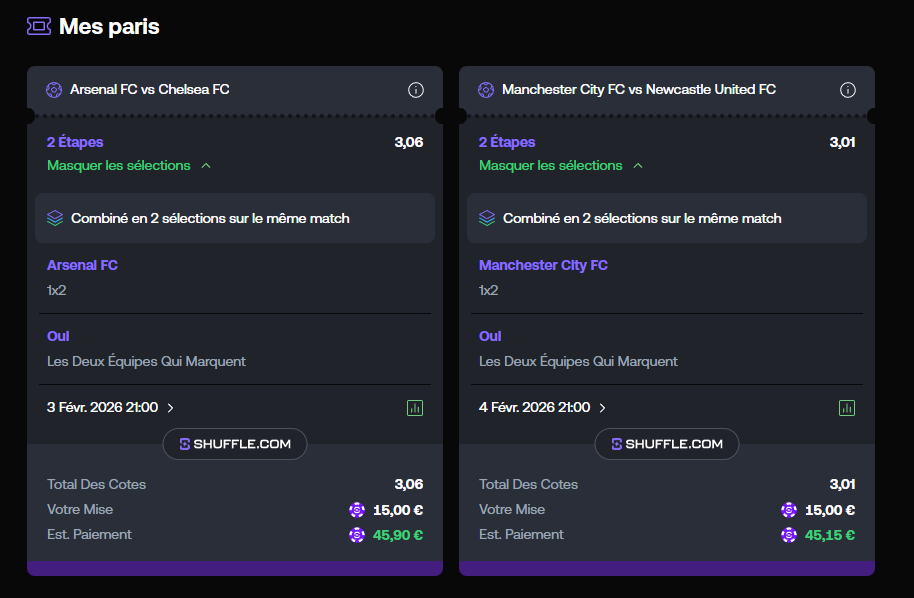Click the layers icon in Arsenal card combiné row
The image size is (914, 598).
pos(55,218)
